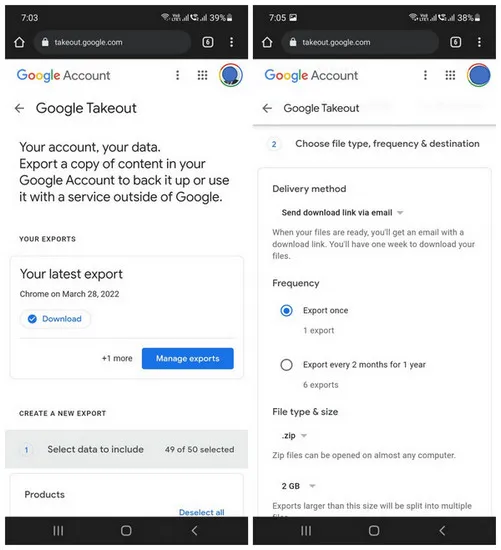Open Google apps grid on left screen

202,75
